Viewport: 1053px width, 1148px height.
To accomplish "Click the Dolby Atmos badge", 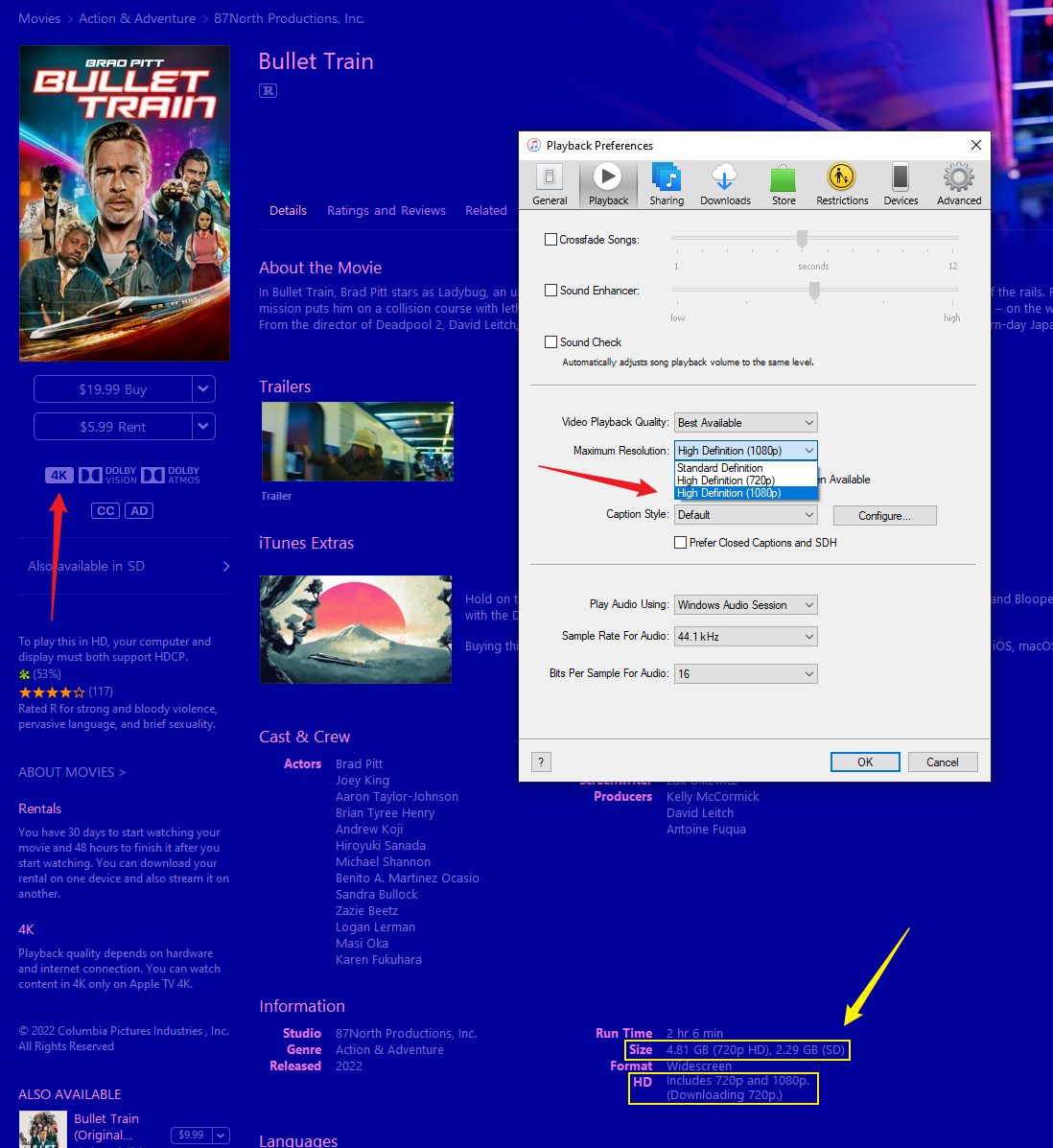I will point(171,475).
